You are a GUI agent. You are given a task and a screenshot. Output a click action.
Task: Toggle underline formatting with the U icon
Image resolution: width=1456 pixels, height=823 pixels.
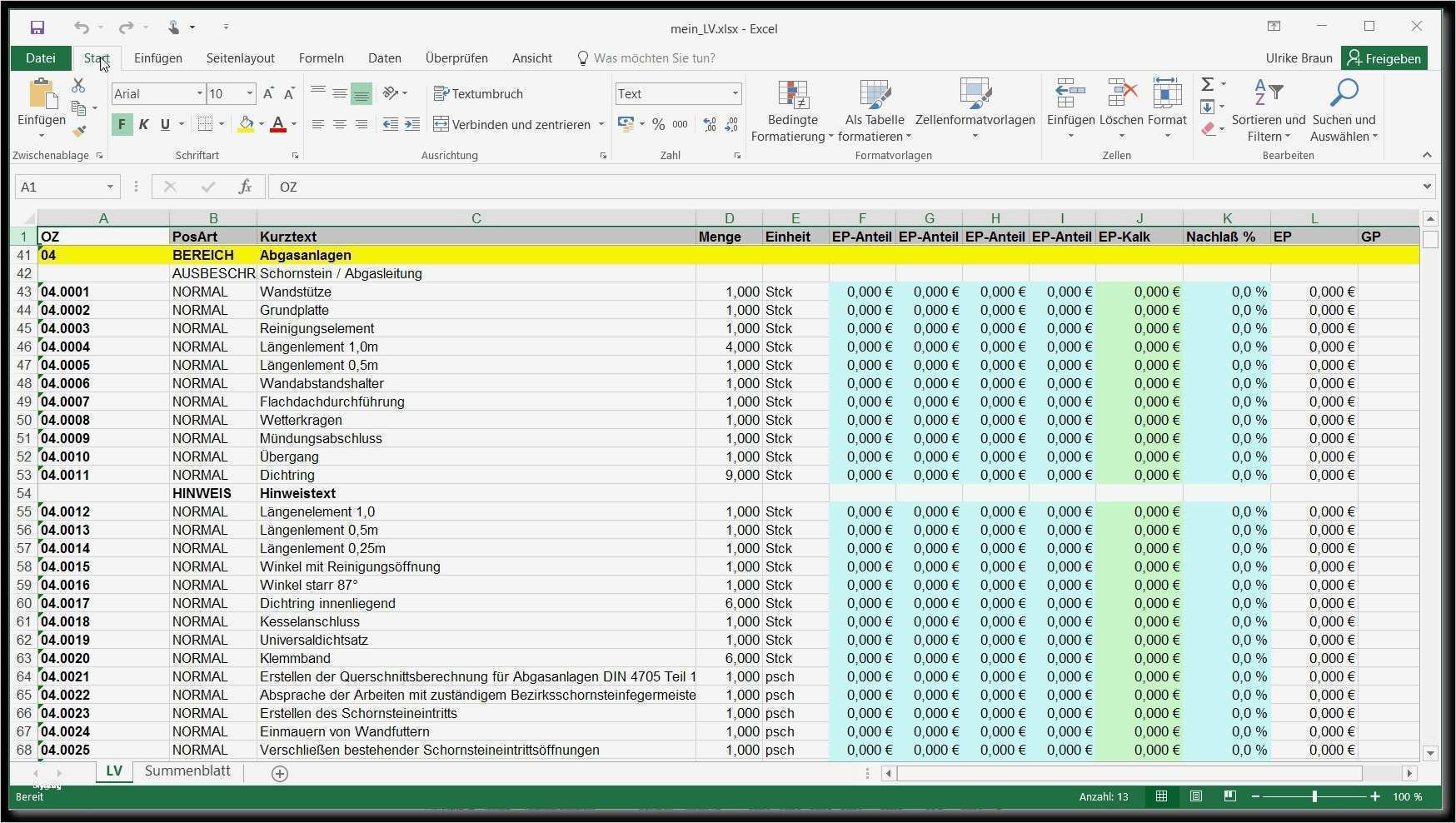[x=163, y=124]
